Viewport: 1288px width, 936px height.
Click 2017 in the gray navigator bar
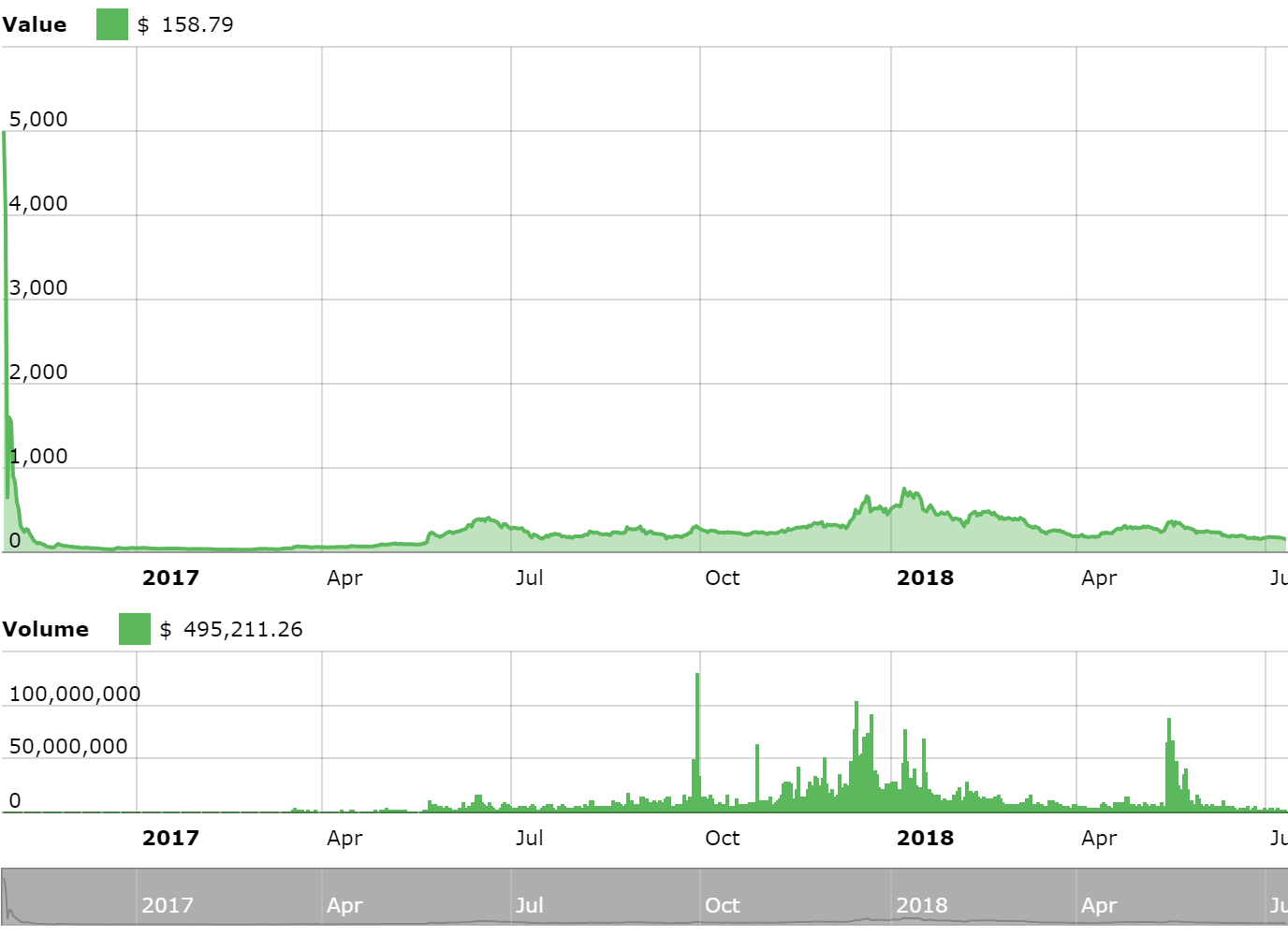[168, 905]
